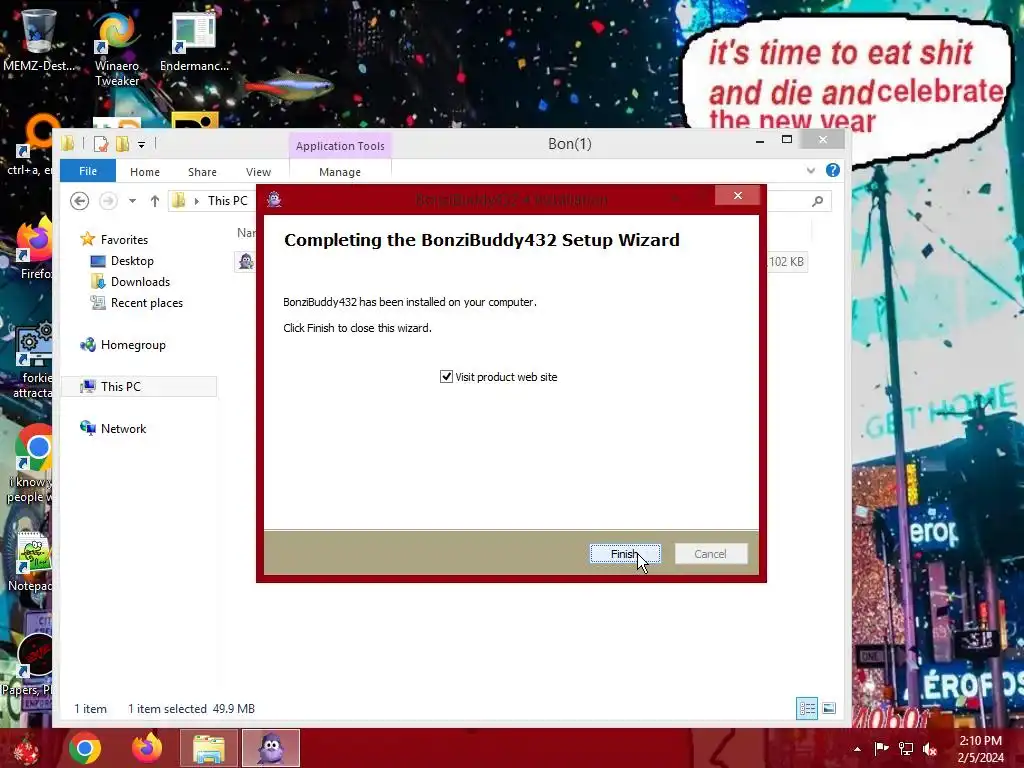
Task: Expand the ribbon with the chevron arrow
Action: (x=810, y=170)
